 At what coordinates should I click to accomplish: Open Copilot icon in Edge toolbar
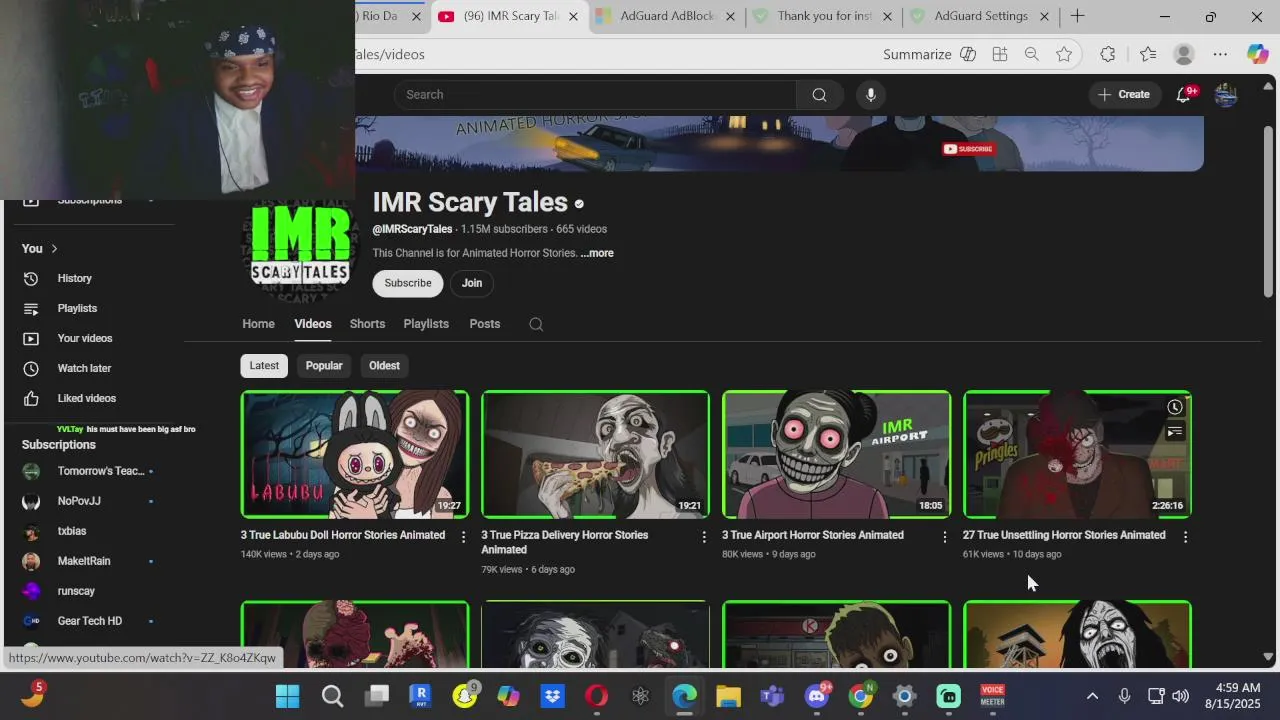tap(1257, 54)
